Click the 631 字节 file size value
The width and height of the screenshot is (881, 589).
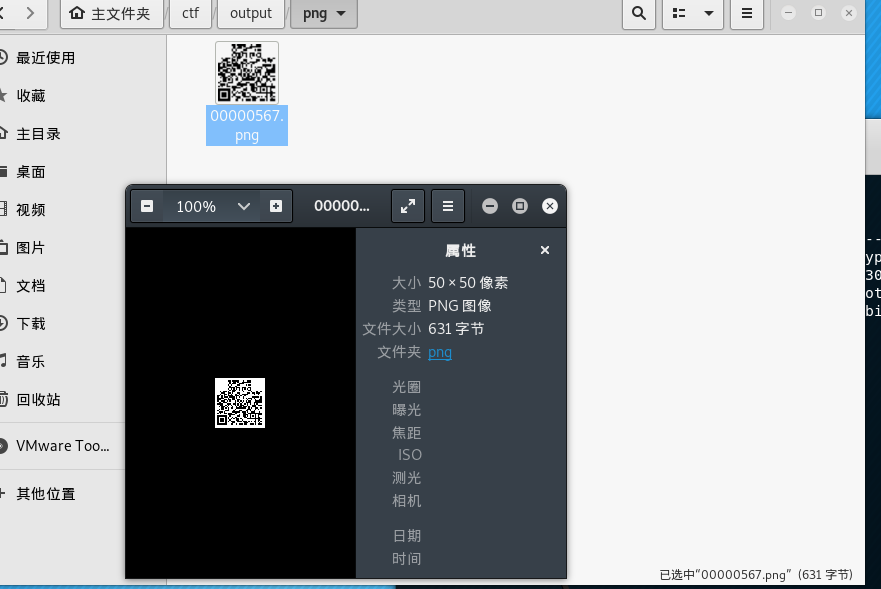[x=456, y=329]
